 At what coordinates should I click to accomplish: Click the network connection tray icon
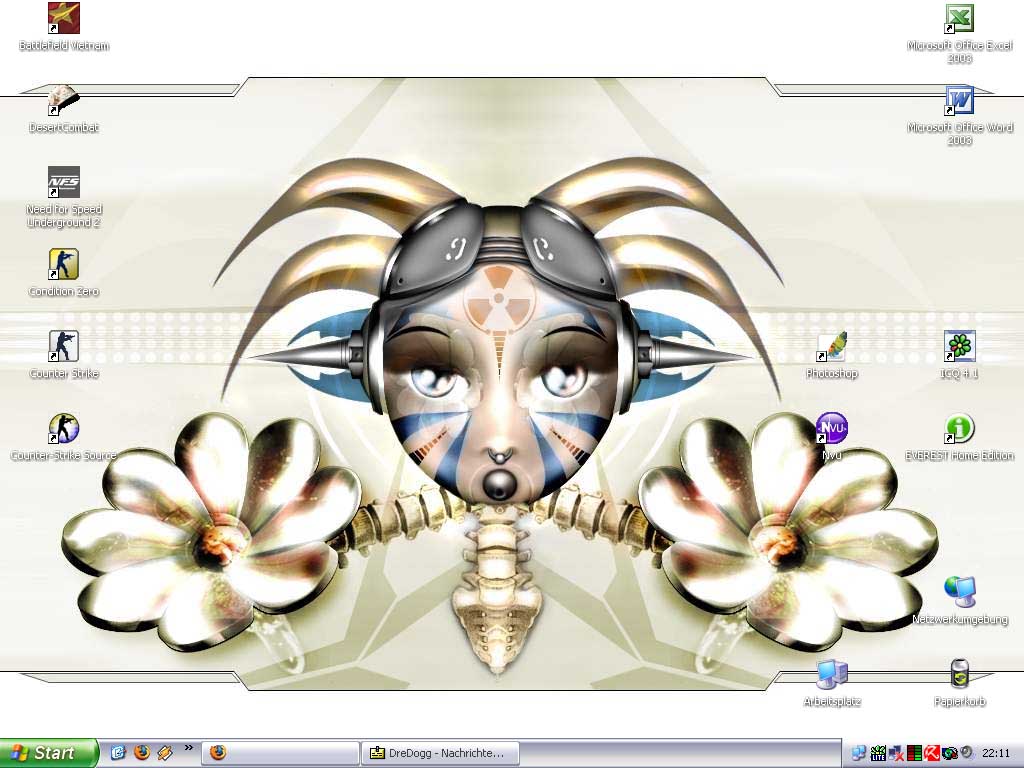tap(859, 754)
